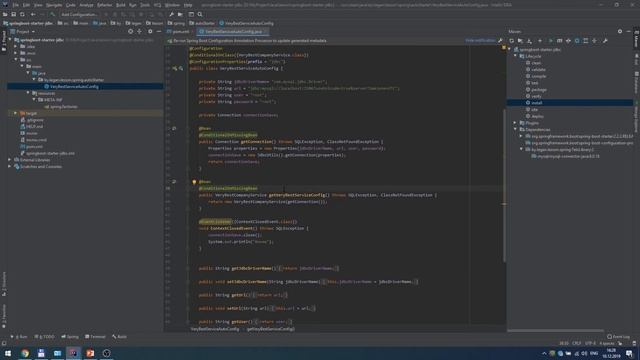This screenshot has width=640, height=360.
Task: Open the Spring tool window button
Action: coord(70,337)
